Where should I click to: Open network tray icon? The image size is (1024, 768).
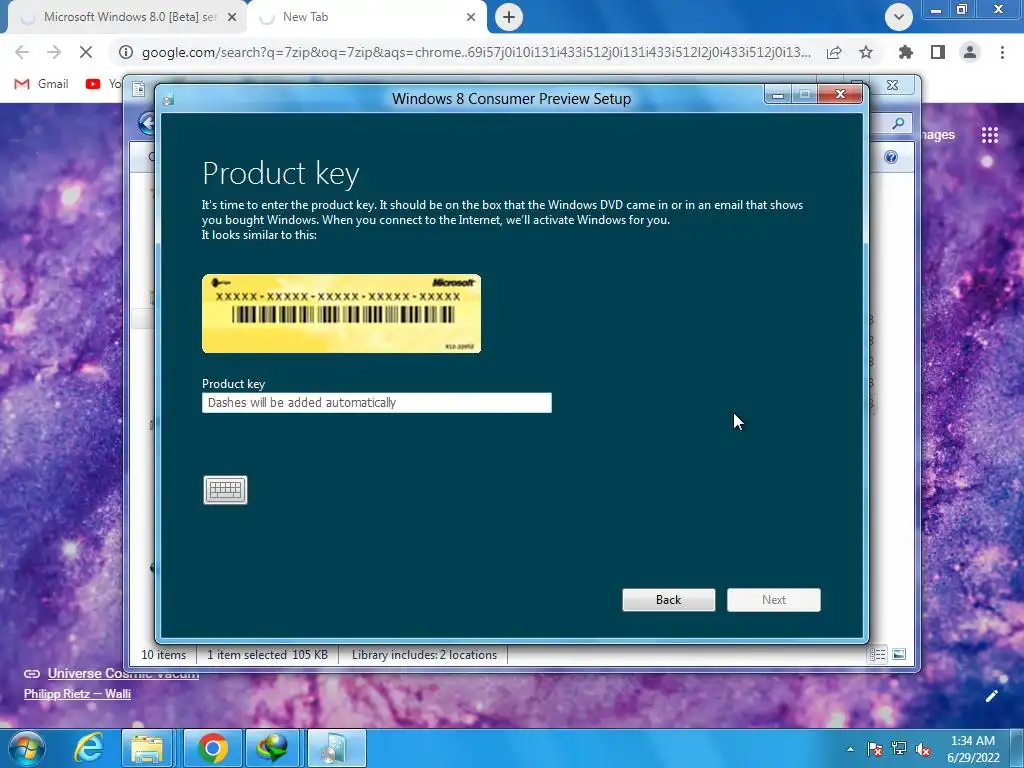click(899, 749)
